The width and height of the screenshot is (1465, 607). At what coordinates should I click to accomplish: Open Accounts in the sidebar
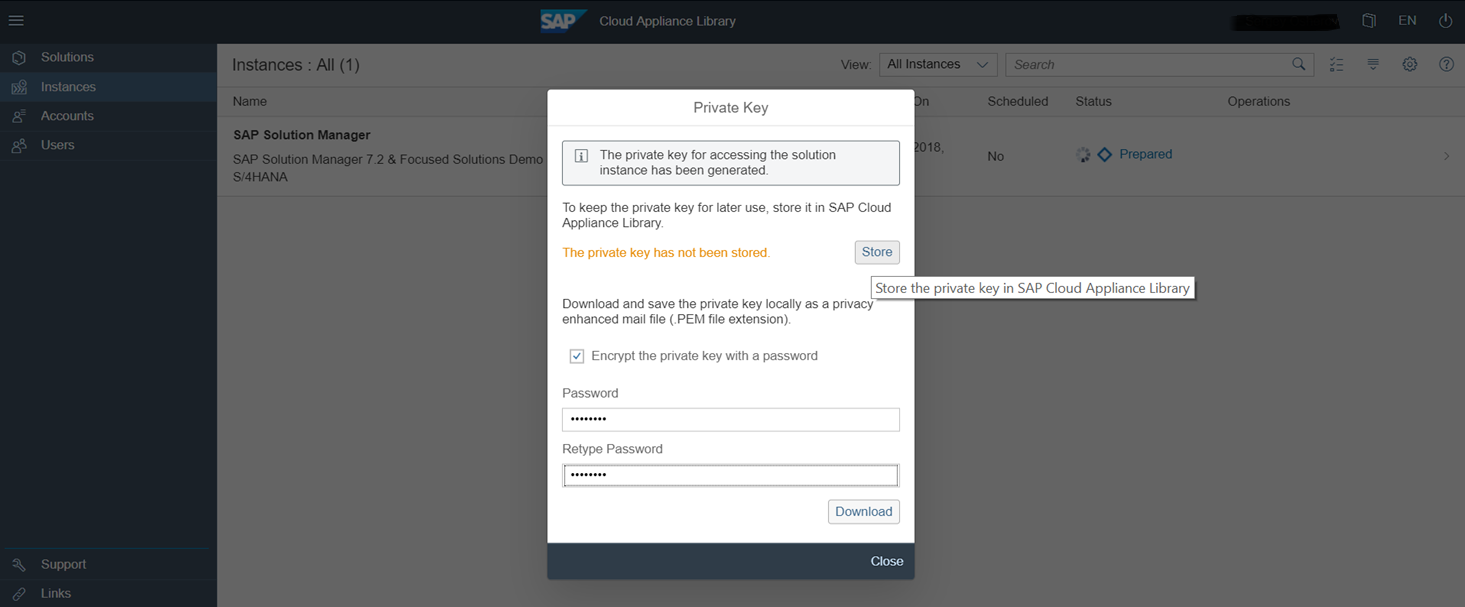(67, 116)
